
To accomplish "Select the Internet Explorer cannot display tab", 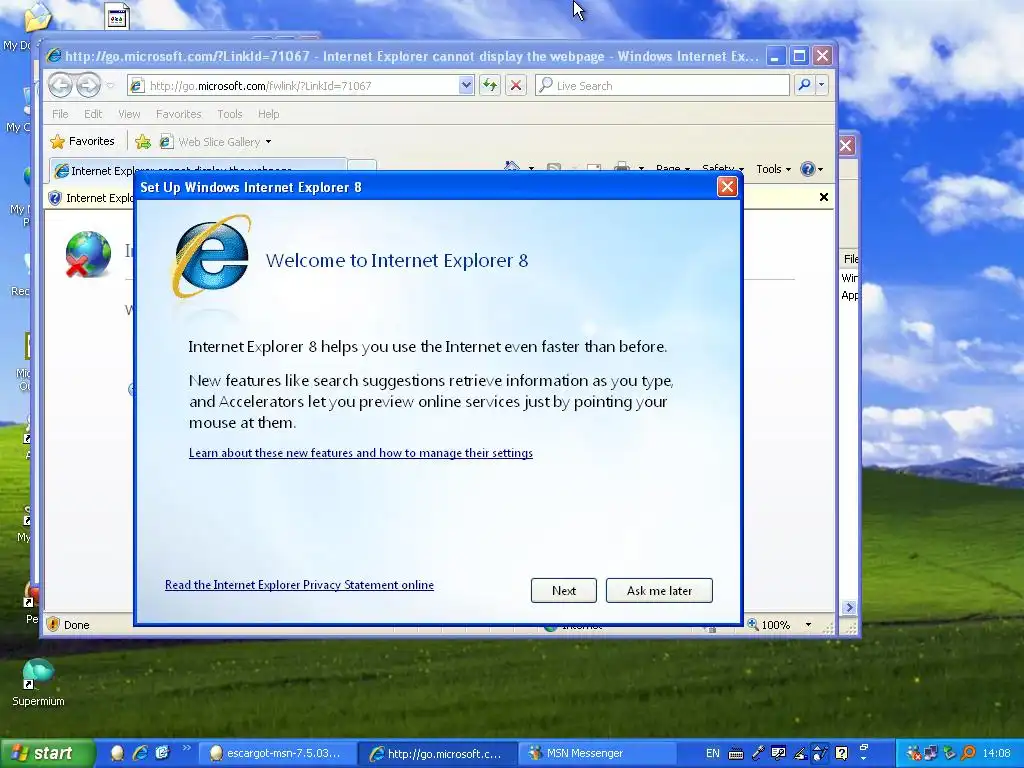I will coord(196,170).
